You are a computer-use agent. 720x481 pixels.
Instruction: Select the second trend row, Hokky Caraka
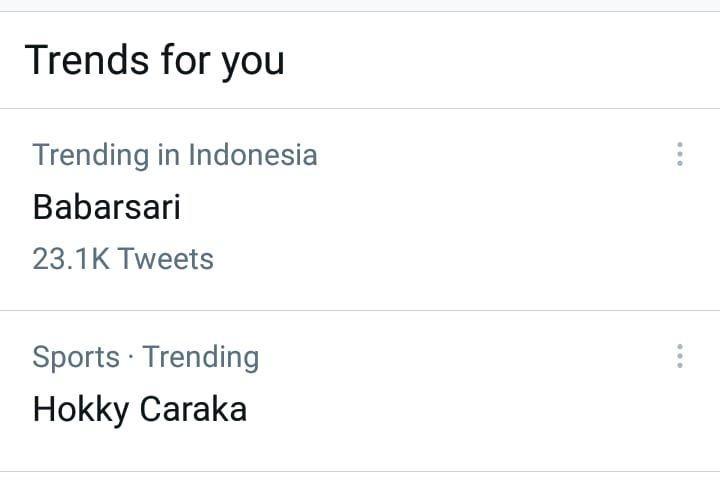click(360, 391)
